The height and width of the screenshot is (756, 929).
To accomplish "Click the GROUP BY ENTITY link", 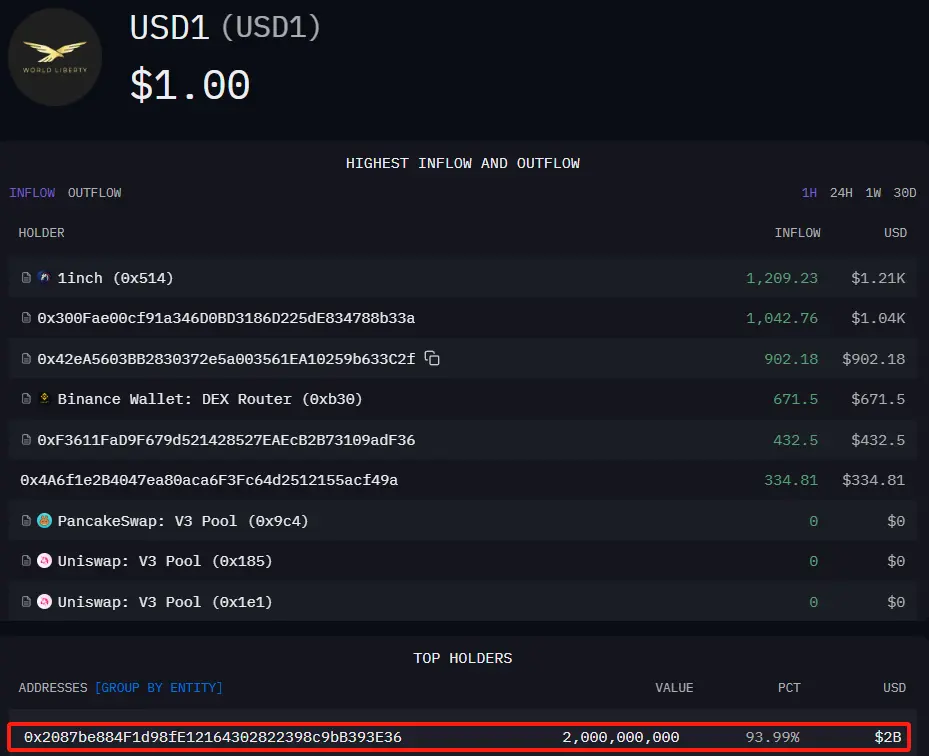I will (x=158, y=688).
